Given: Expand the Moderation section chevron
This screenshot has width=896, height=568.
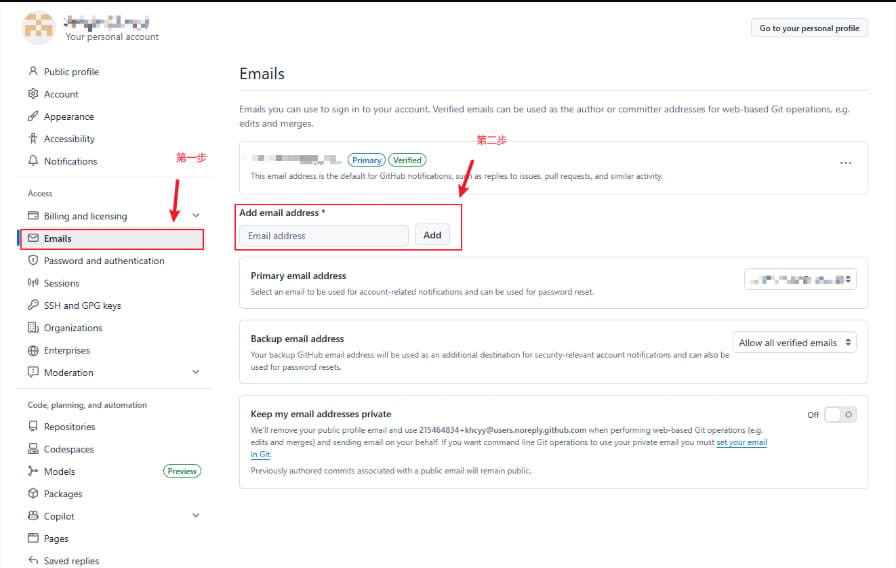Looking at the screenshot, I should point(195,372).
